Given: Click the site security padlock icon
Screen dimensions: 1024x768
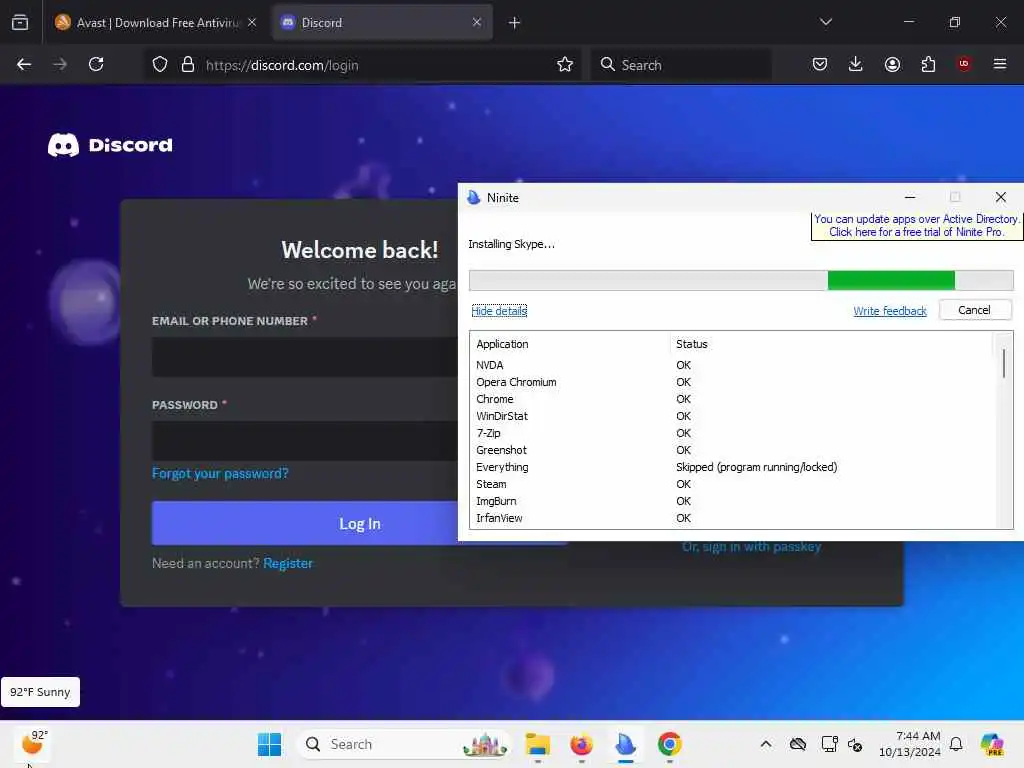Looking at the screenshot, I should click(x=188, y=65).
